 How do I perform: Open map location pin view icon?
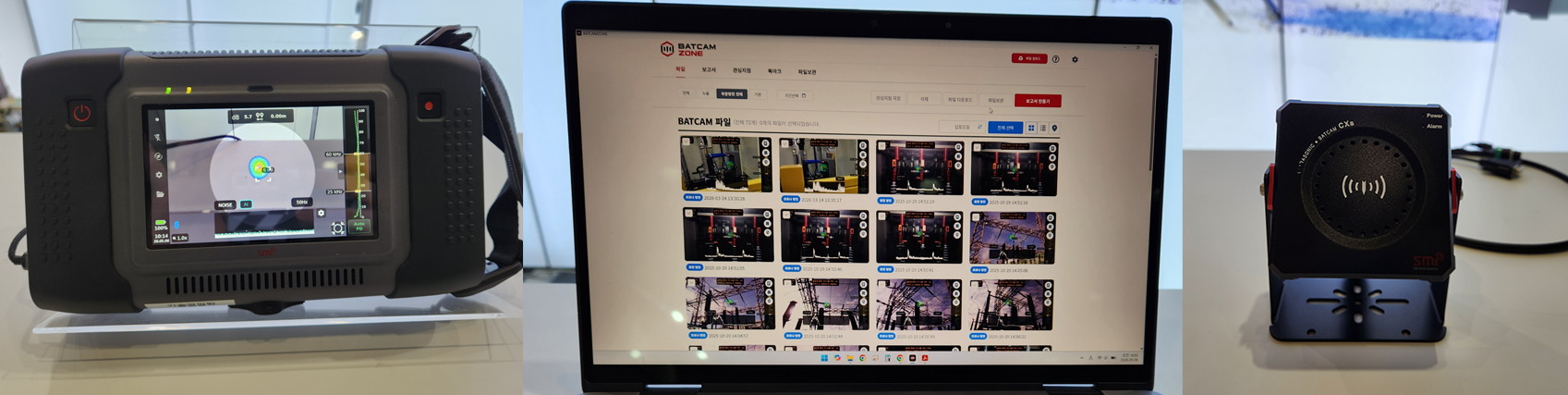point(1054,128)
